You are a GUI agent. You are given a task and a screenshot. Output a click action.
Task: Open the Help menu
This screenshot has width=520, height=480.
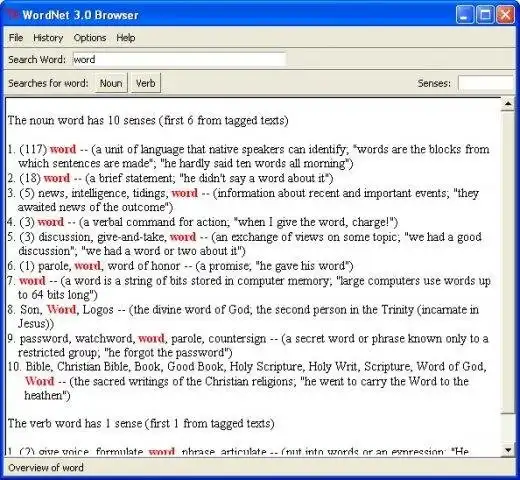point(126,38)
